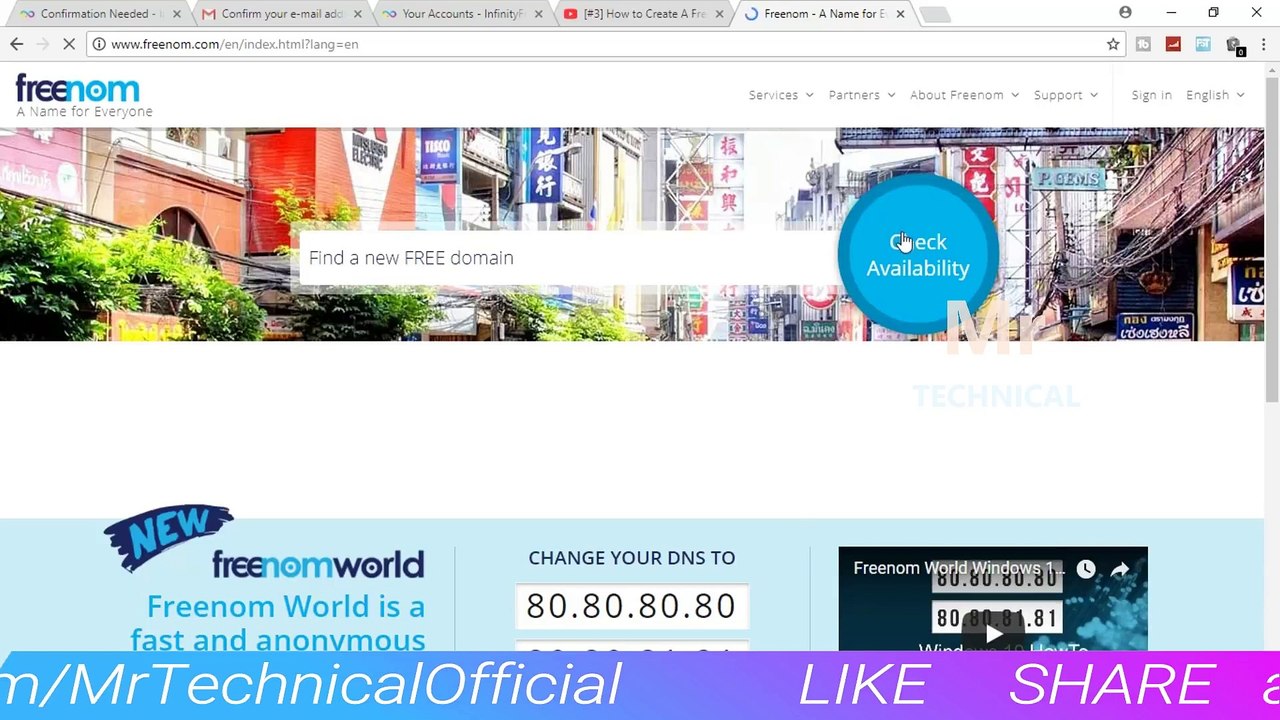Click the 'Freenom World is a' text
1280x720 pixels.
click(x=286, y=607)
